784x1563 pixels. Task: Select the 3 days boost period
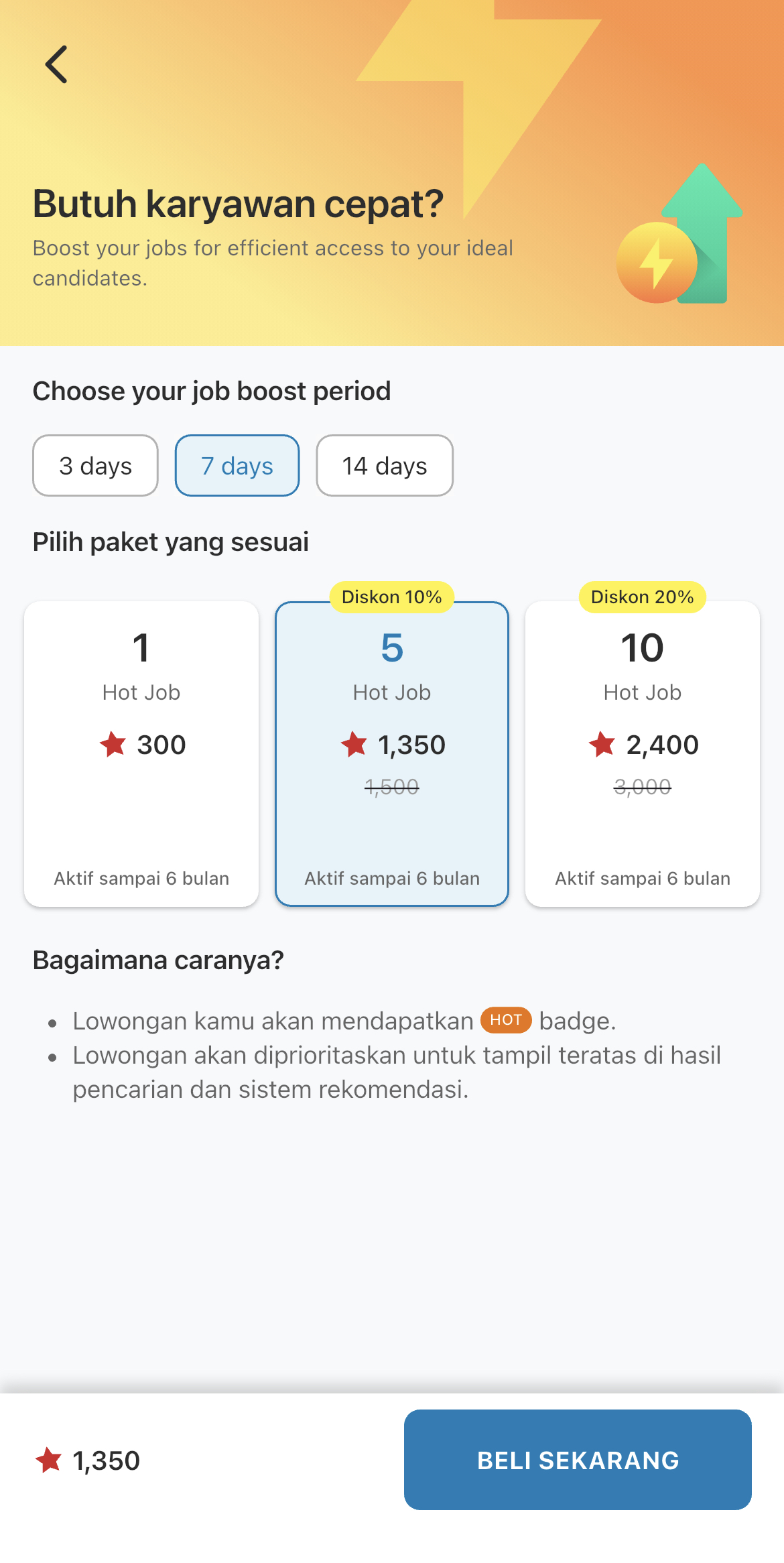pyautogui.click(x=95, y=466)
